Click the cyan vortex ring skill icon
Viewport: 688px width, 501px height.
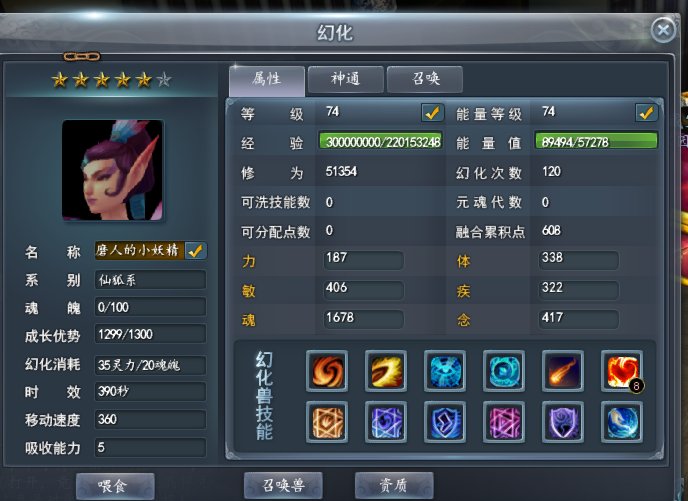pyautogui.click(x=504, y=371)
